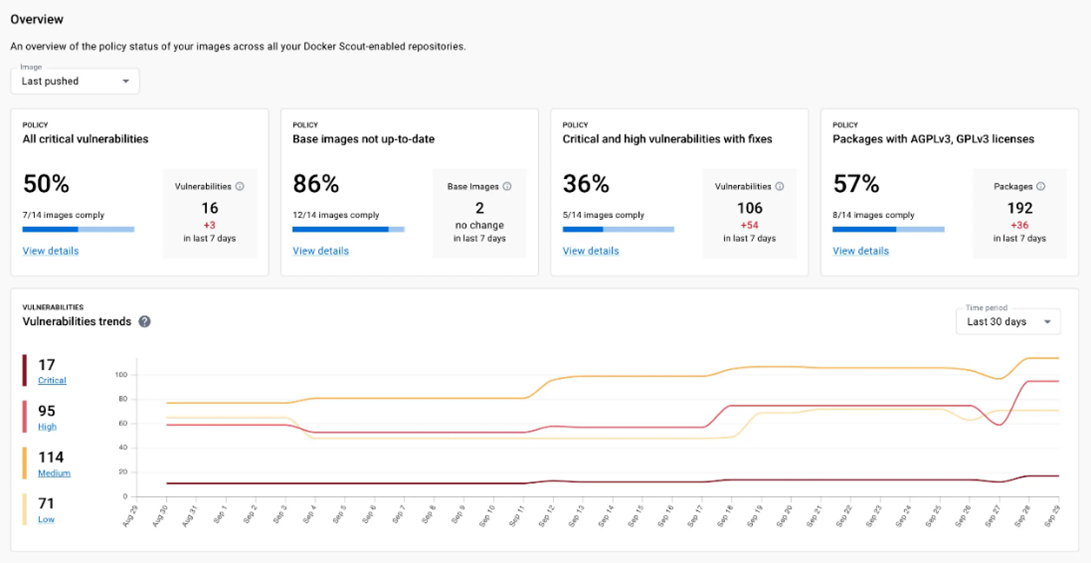The image size is (1091, 563).
Task: Open the Time period 'Last 30 days' dropdown
Action: (x=1007, y=322)
